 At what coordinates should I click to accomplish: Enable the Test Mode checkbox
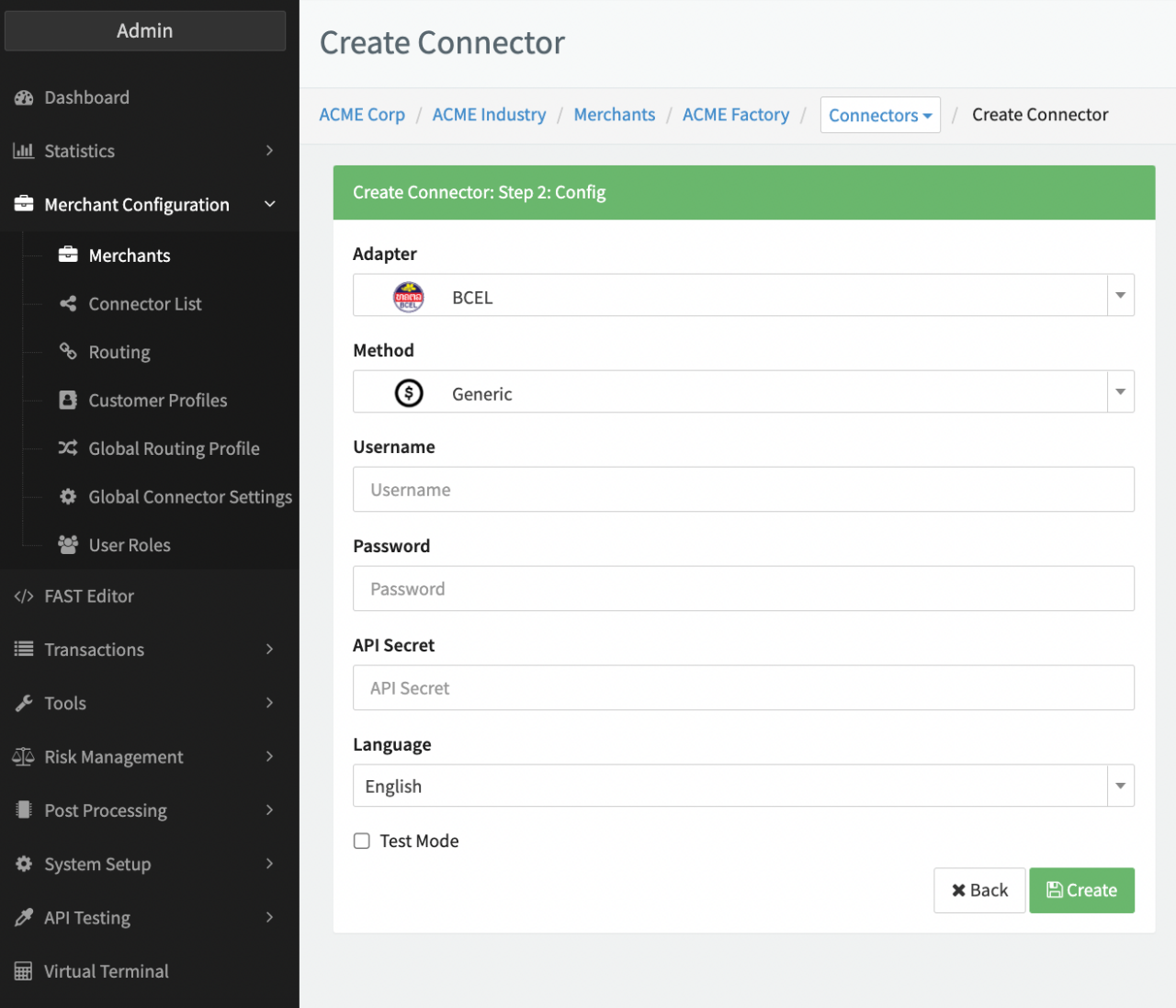(362, 841)
